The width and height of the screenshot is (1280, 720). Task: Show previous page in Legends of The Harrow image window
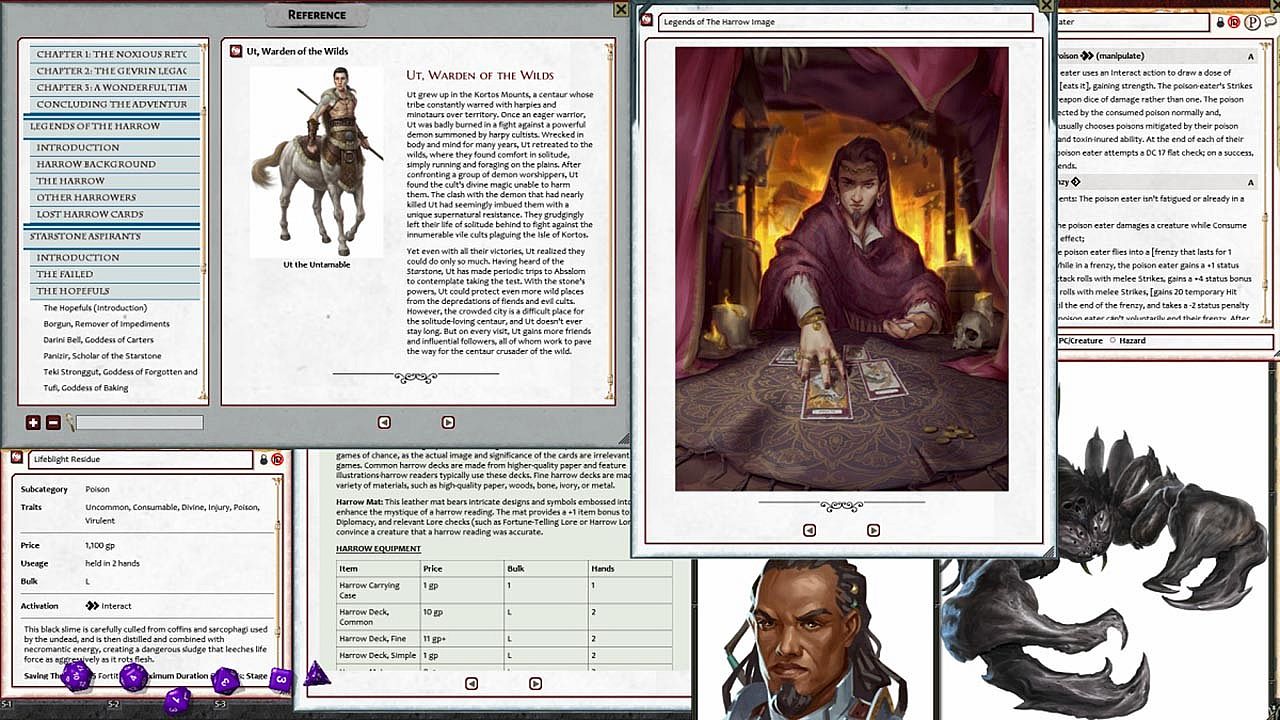click(810, 530)
